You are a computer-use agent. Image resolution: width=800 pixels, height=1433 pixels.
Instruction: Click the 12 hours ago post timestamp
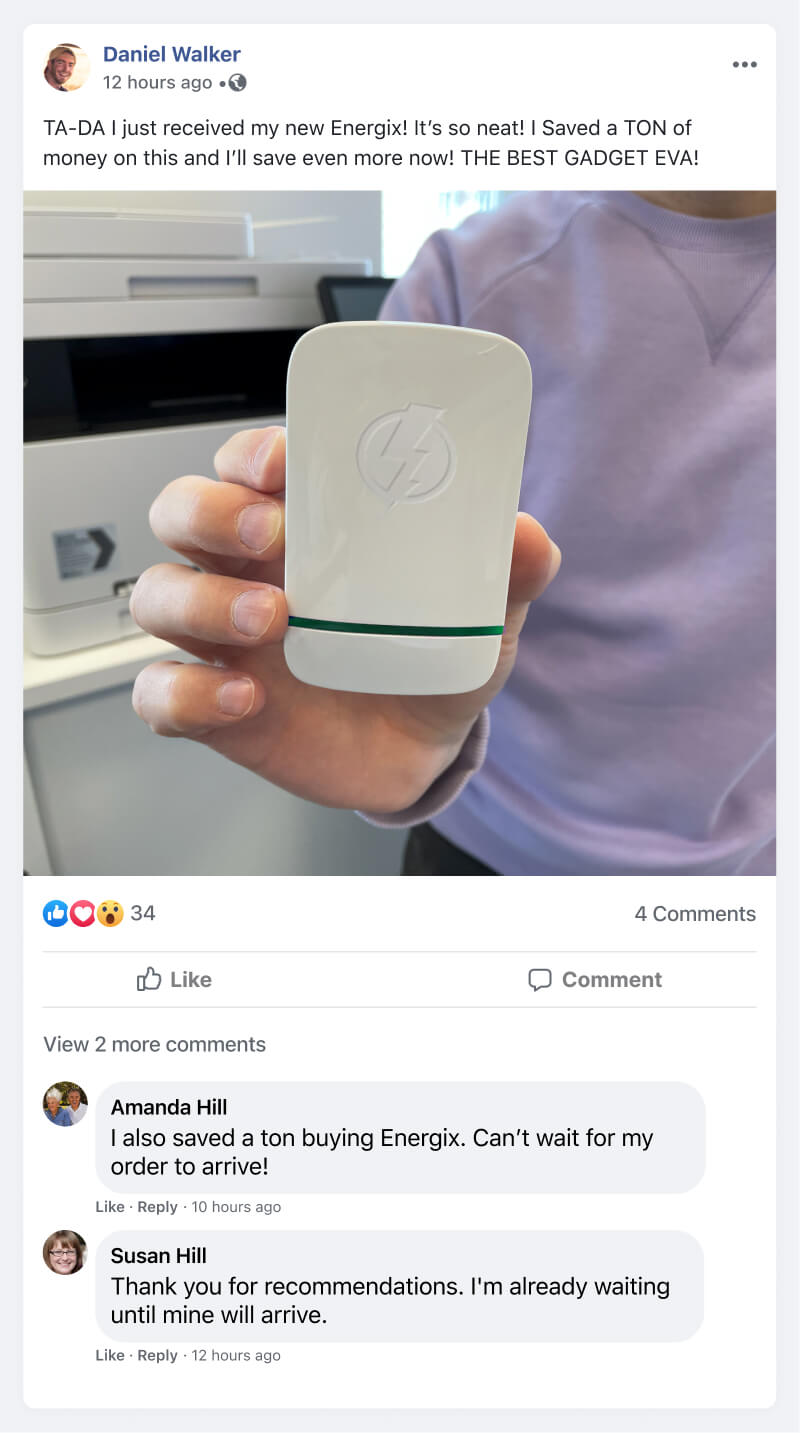click(x=157, y=83)
